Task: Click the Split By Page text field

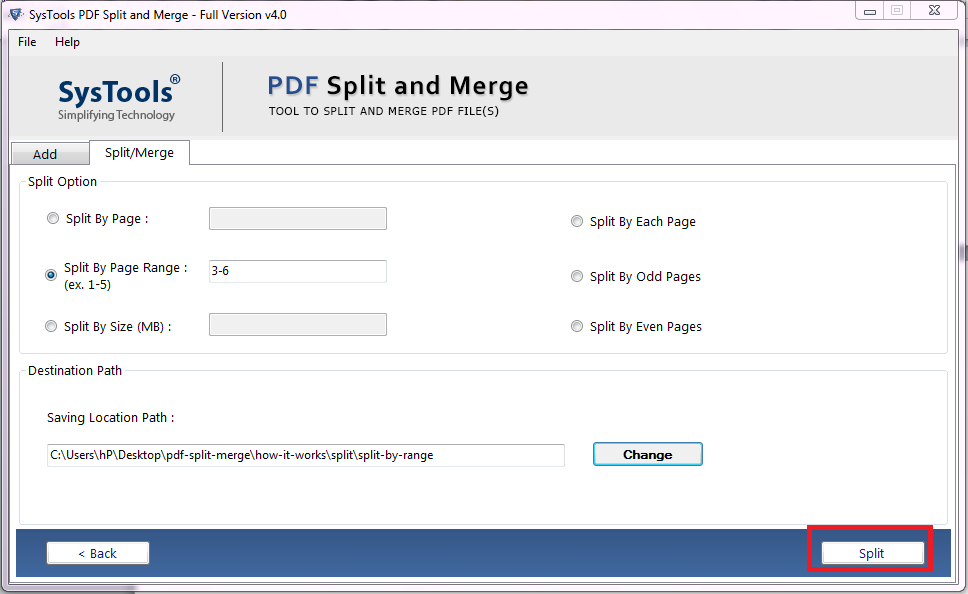Action: coord(298,219)
